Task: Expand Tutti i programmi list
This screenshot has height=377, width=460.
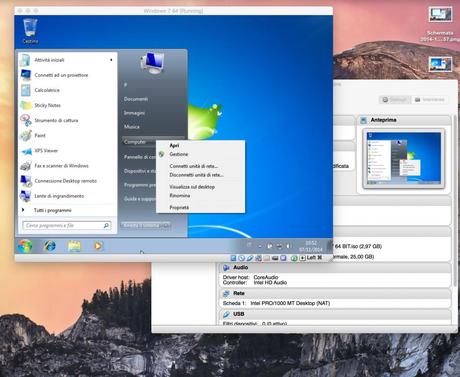Action: [x=52, y=210]
